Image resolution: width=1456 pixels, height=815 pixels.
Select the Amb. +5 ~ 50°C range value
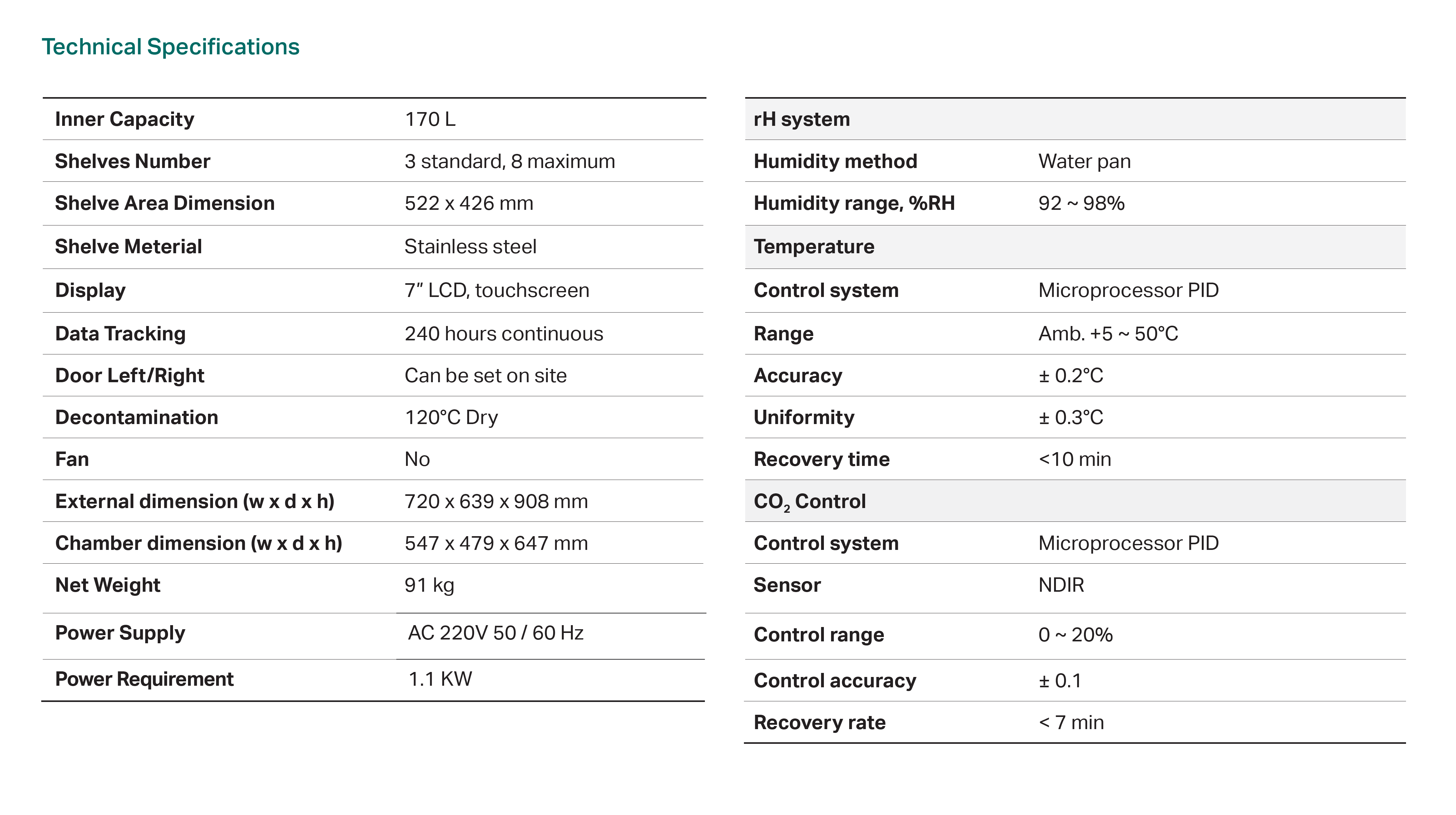pyautogui.click(x=1108, y=334)
